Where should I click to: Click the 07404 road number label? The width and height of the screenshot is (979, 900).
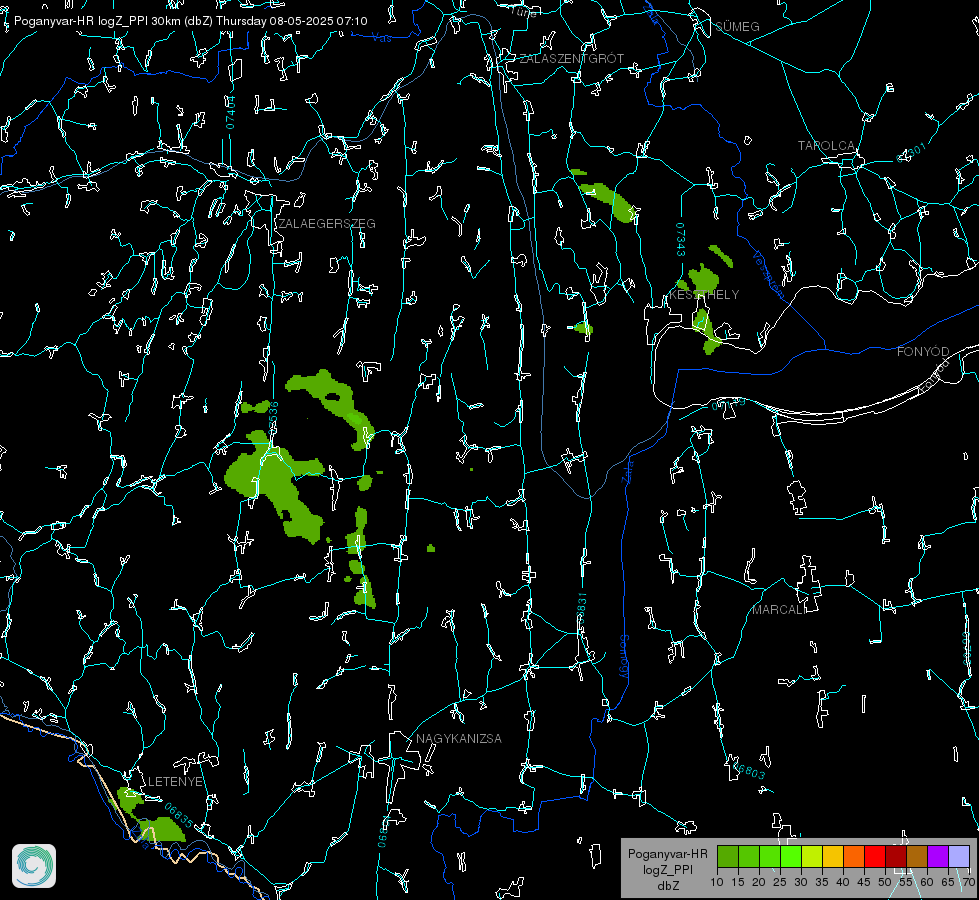click(231, 113)
